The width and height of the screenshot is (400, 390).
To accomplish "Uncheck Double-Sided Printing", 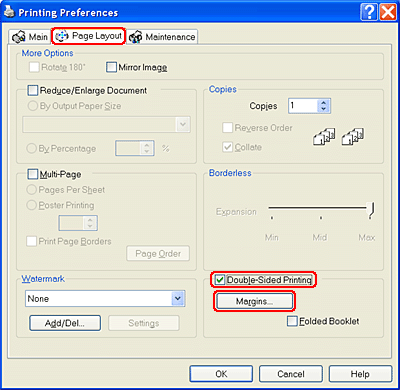I will [x=220, y=280].
